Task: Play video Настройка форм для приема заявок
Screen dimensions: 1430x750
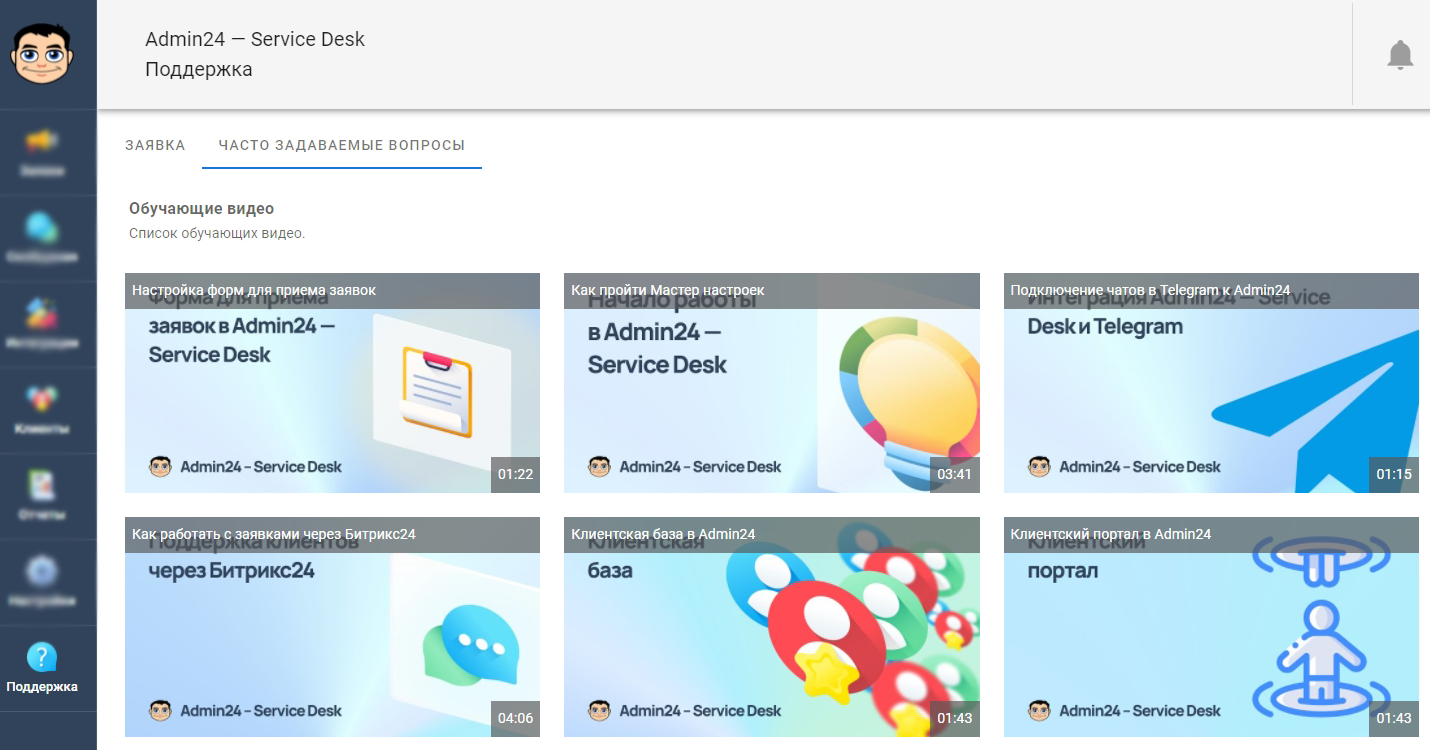Action: (332, 383)
